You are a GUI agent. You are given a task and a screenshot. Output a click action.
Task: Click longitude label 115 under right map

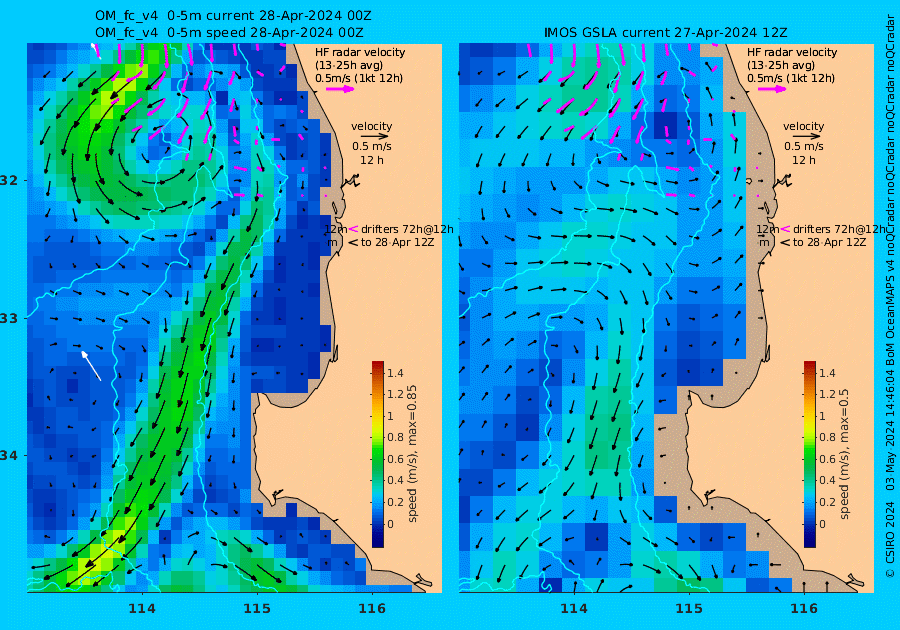pyautogui.click(x=689, y=609)
